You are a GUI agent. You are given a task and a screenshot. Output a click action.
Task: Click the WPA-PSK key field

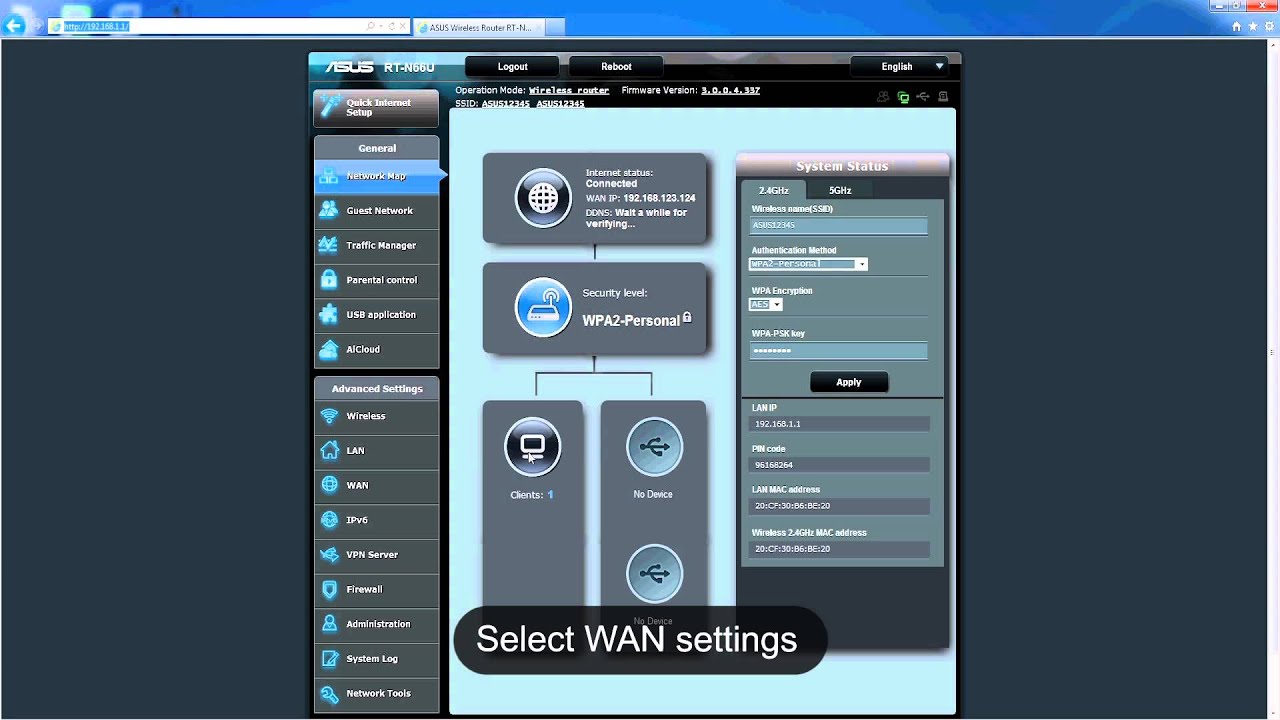[x=839, y=351]
